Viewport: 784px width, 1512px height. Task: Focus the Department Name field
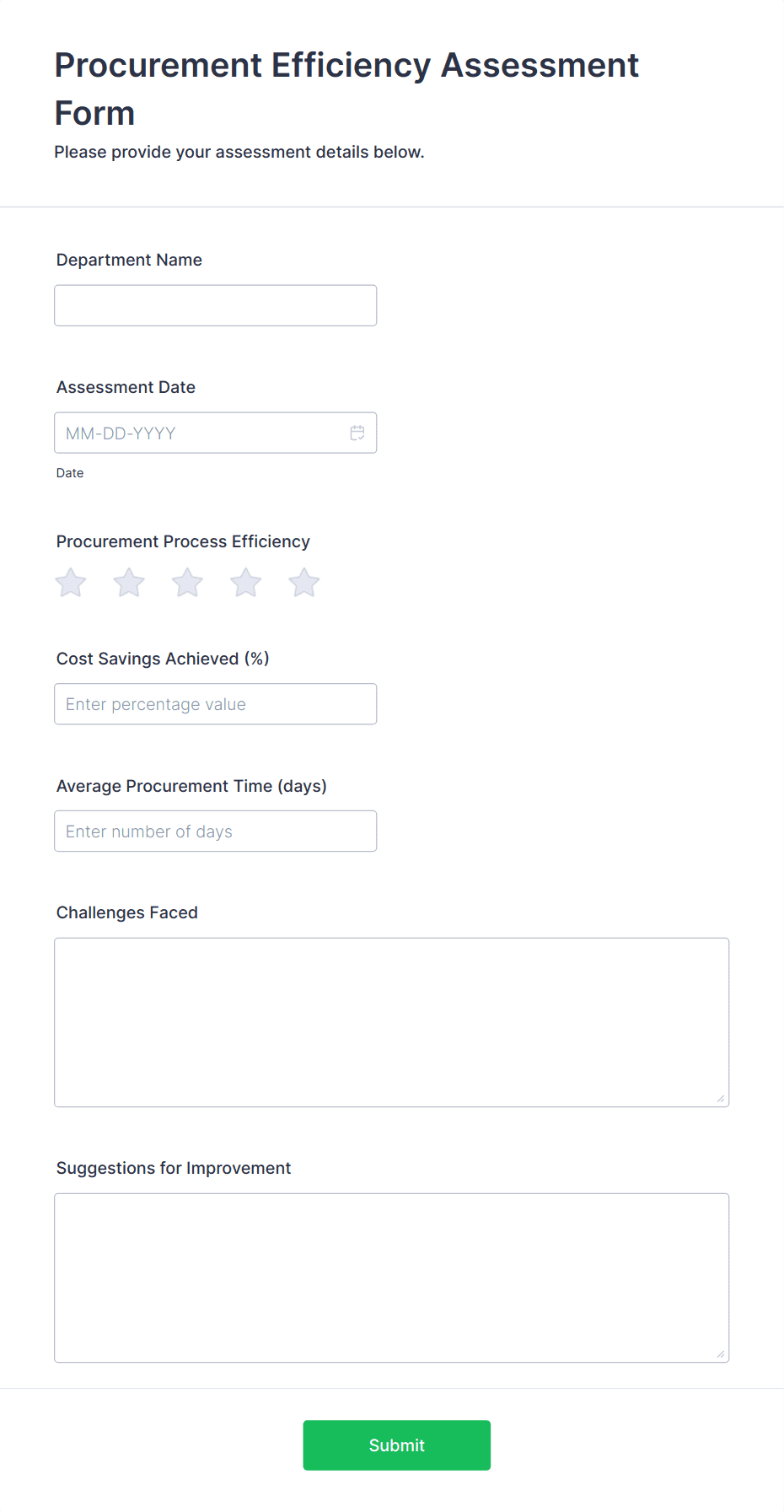tap(216, 305)
